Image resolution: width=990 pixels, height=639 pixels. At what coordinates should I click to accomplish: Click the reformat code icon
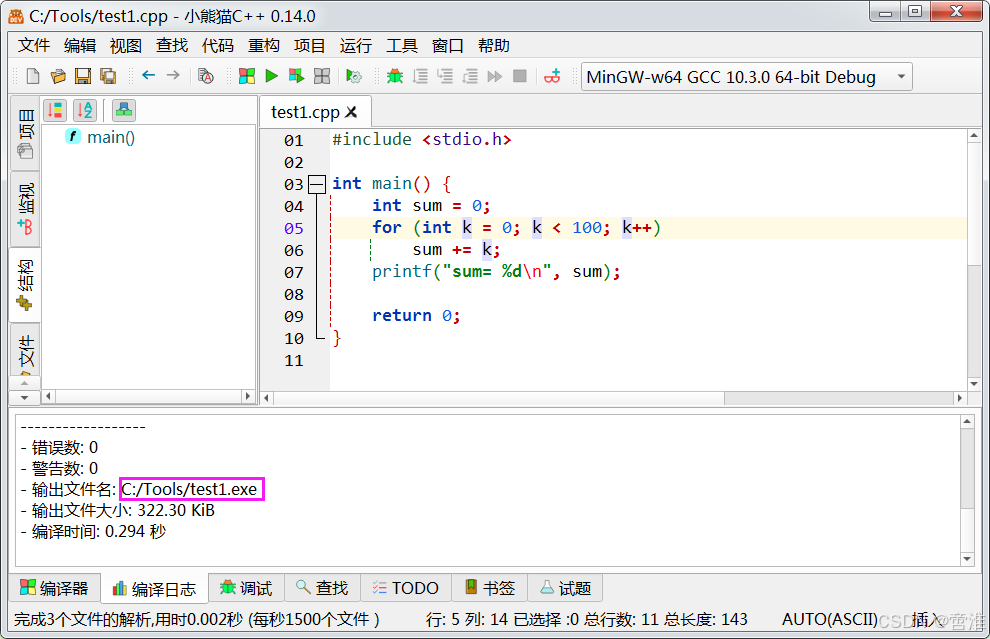point(206,76)
